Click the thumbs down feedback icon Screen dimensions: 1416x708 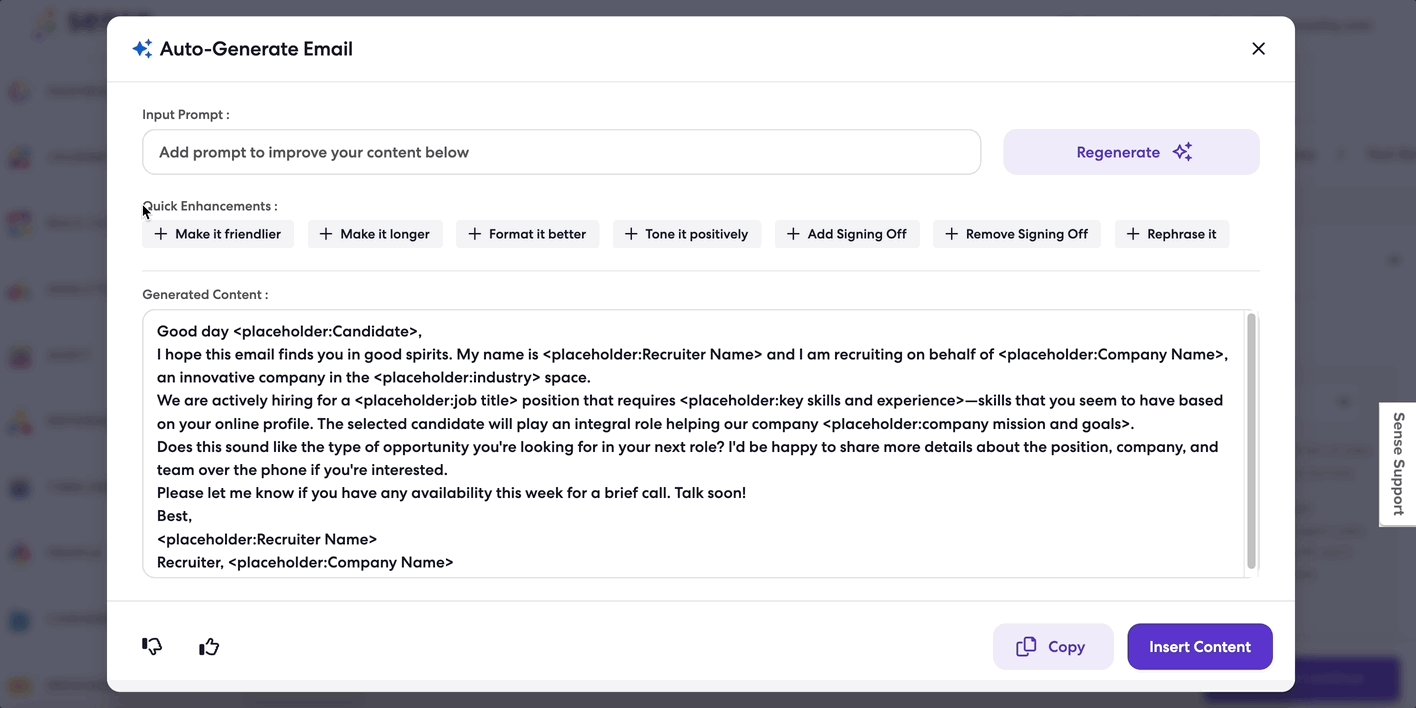coord(152,647)
